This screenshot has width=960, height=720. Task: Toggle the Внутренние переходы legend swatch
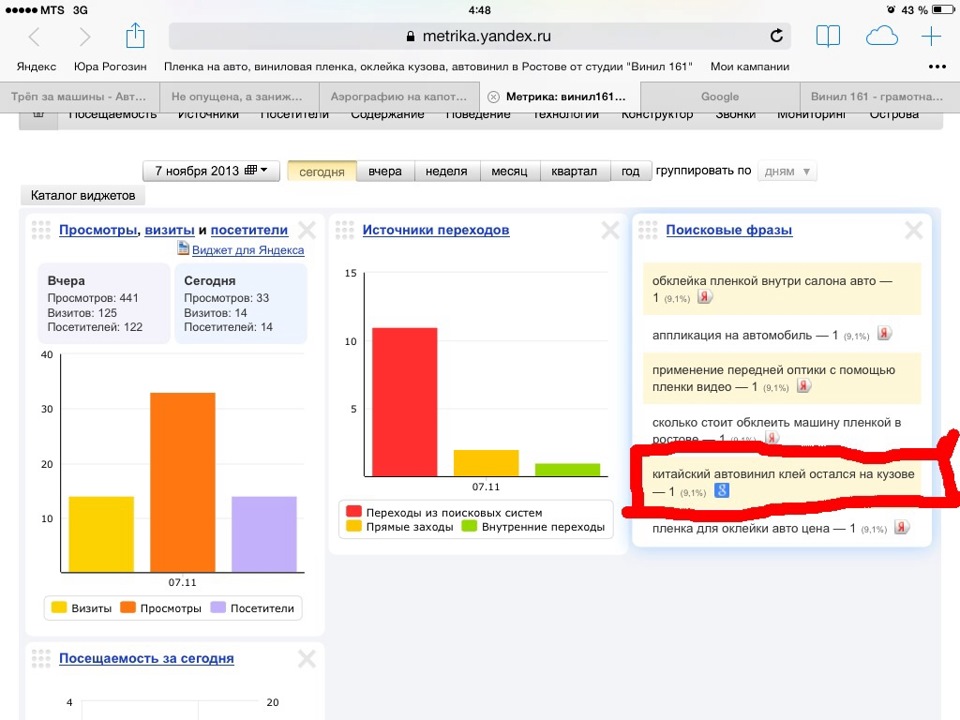tap(469, 526)
